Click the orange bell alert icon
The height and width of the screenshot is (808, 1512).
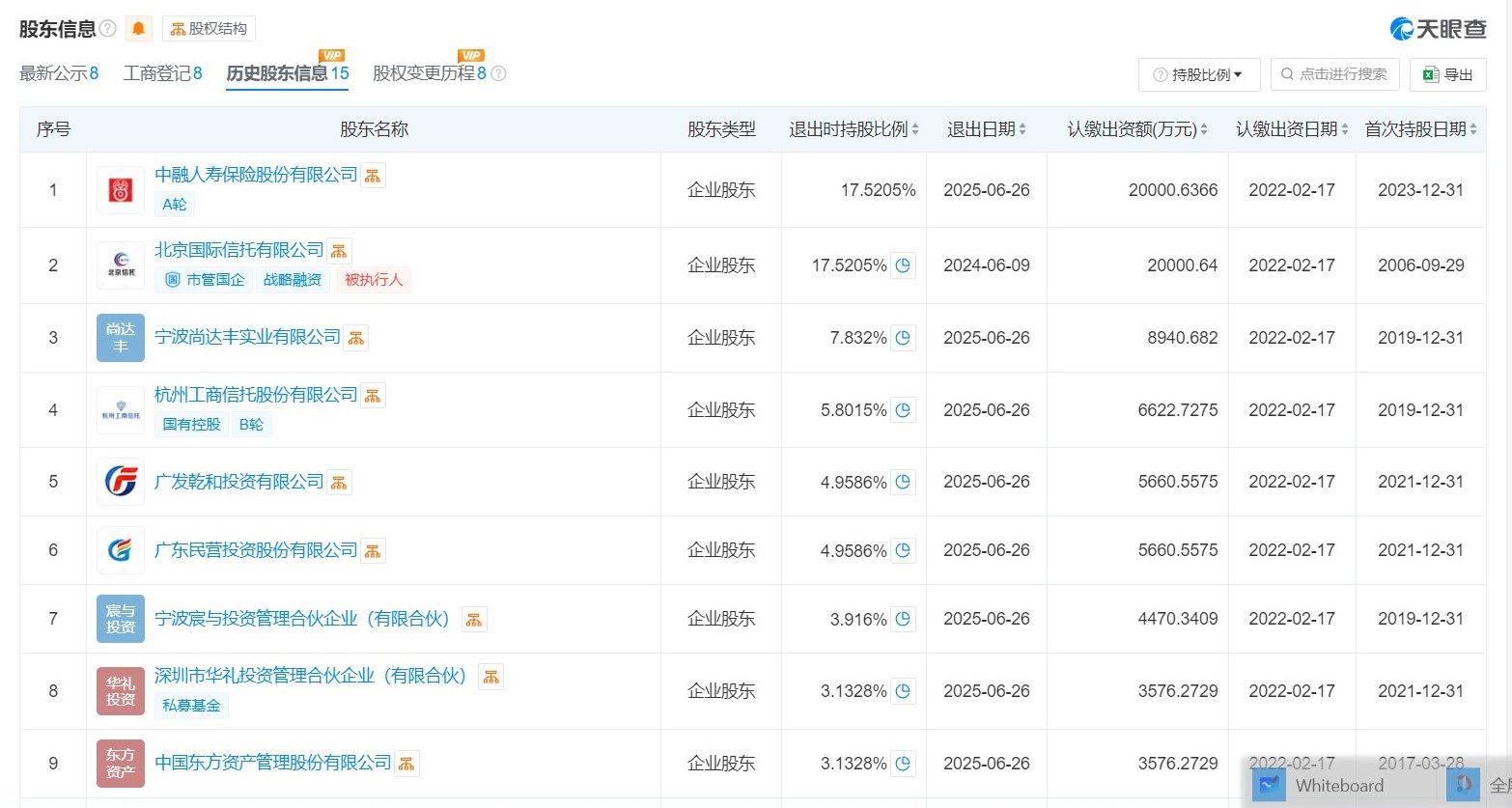coord(138,29)
